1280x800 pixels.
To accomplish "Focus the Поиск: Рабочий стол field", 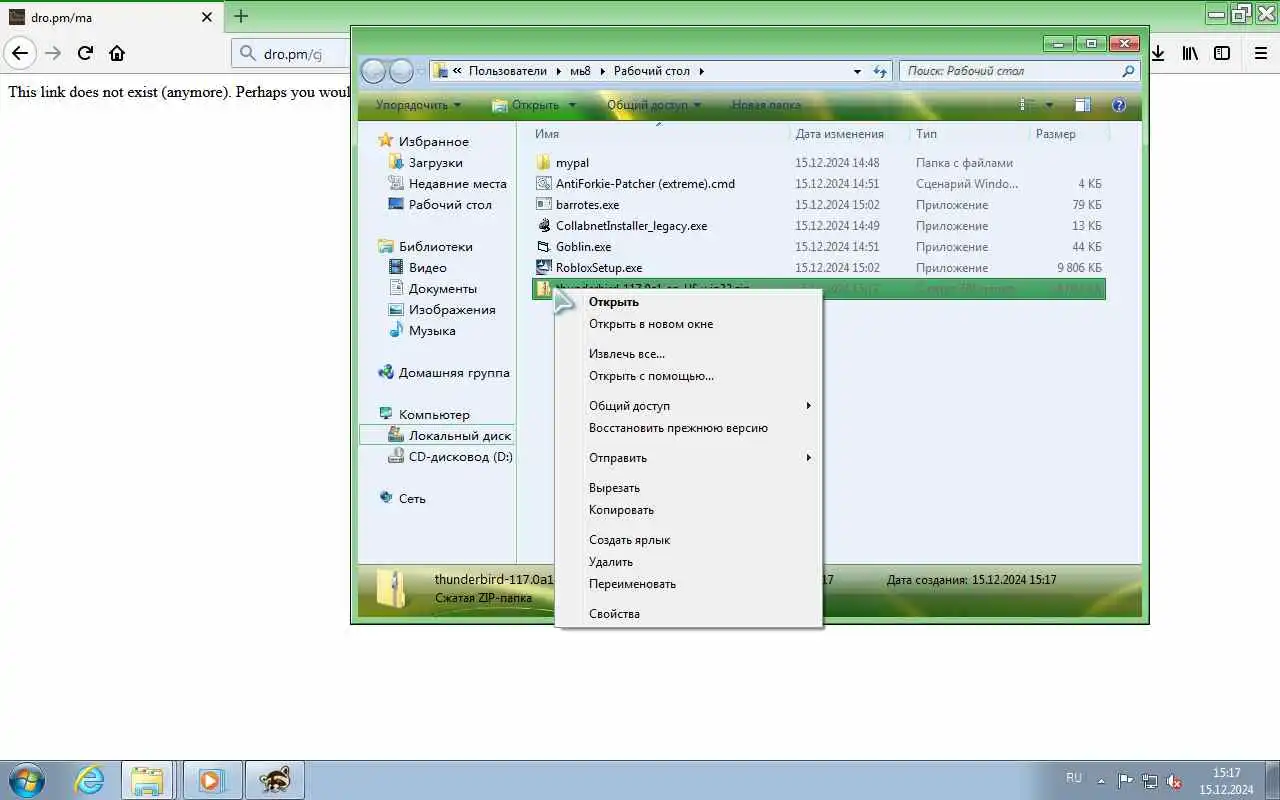I will click(x=1019, y=71).
